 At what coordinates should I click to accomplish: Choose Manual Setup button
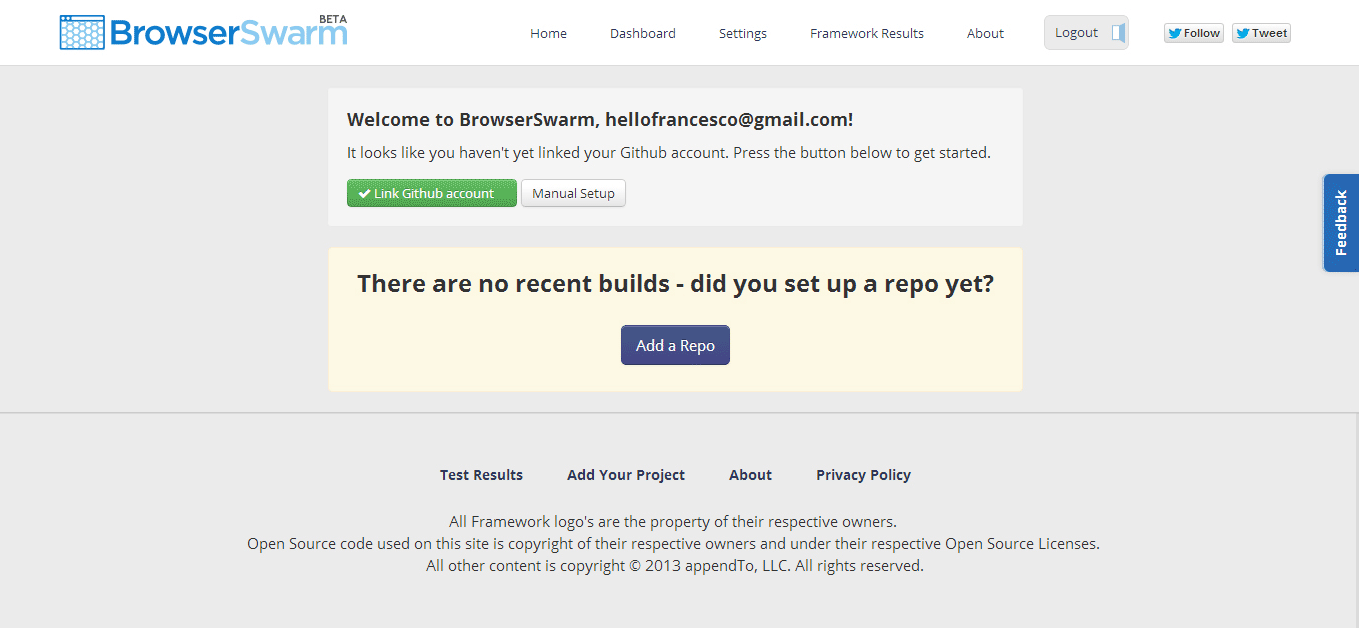[x=573, y=193]
